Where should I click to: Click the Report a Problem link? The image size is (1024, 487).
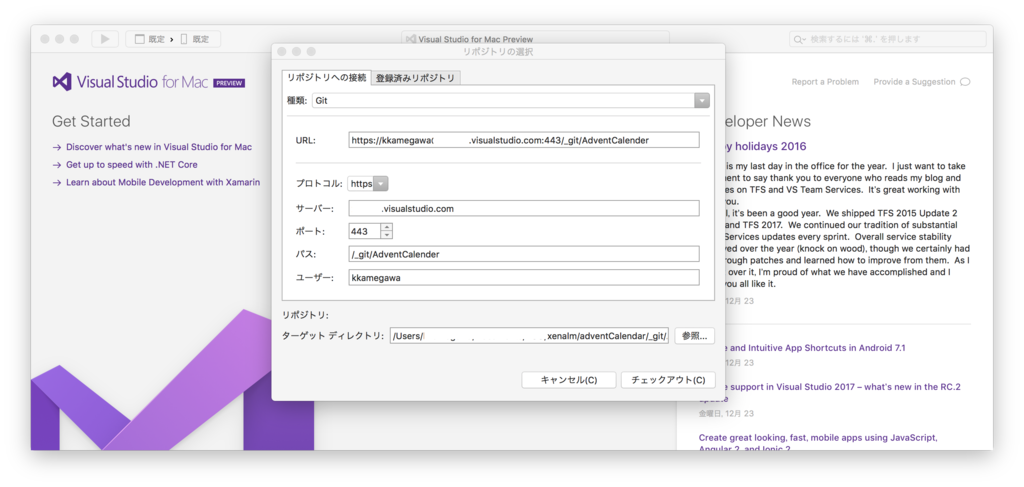(825, 82)
